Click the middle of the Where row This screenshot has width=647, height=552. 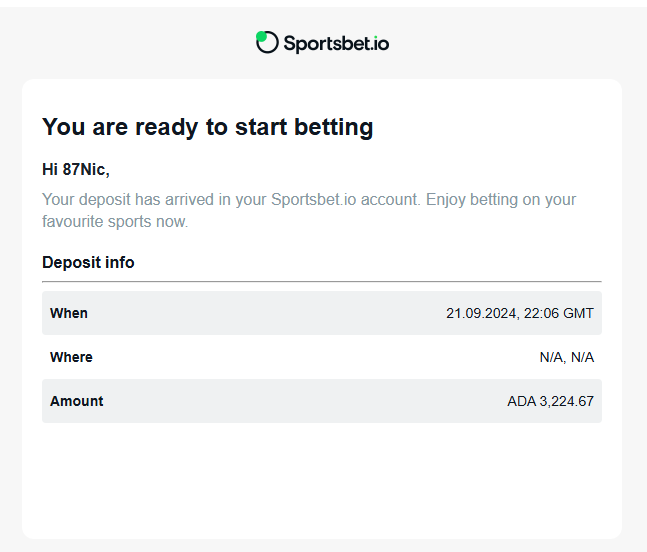tap(321, 357)
